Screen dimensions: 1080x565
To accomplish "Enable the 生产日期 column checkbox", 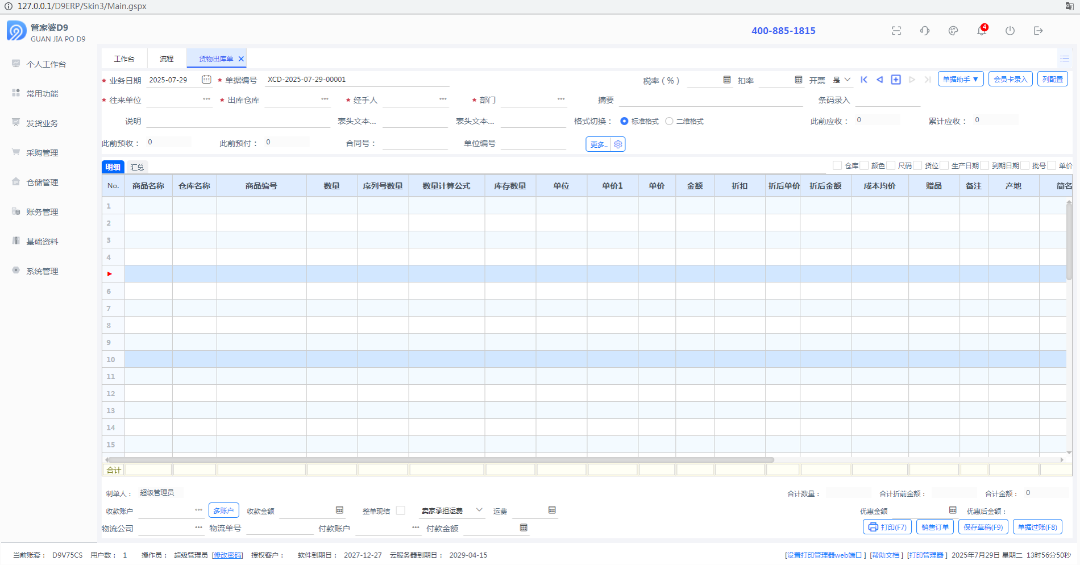I will click(944, 166).
